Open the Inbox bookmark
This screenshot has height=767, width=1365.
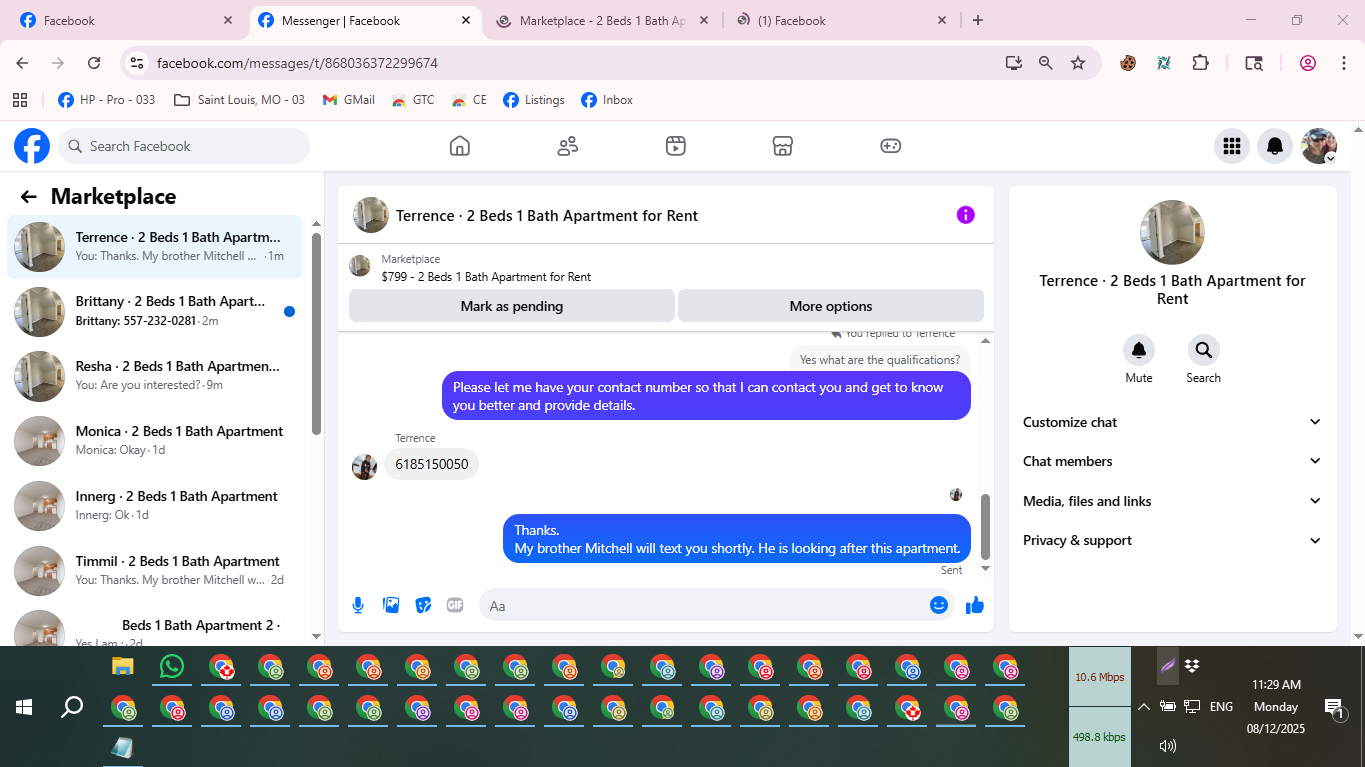607,100
